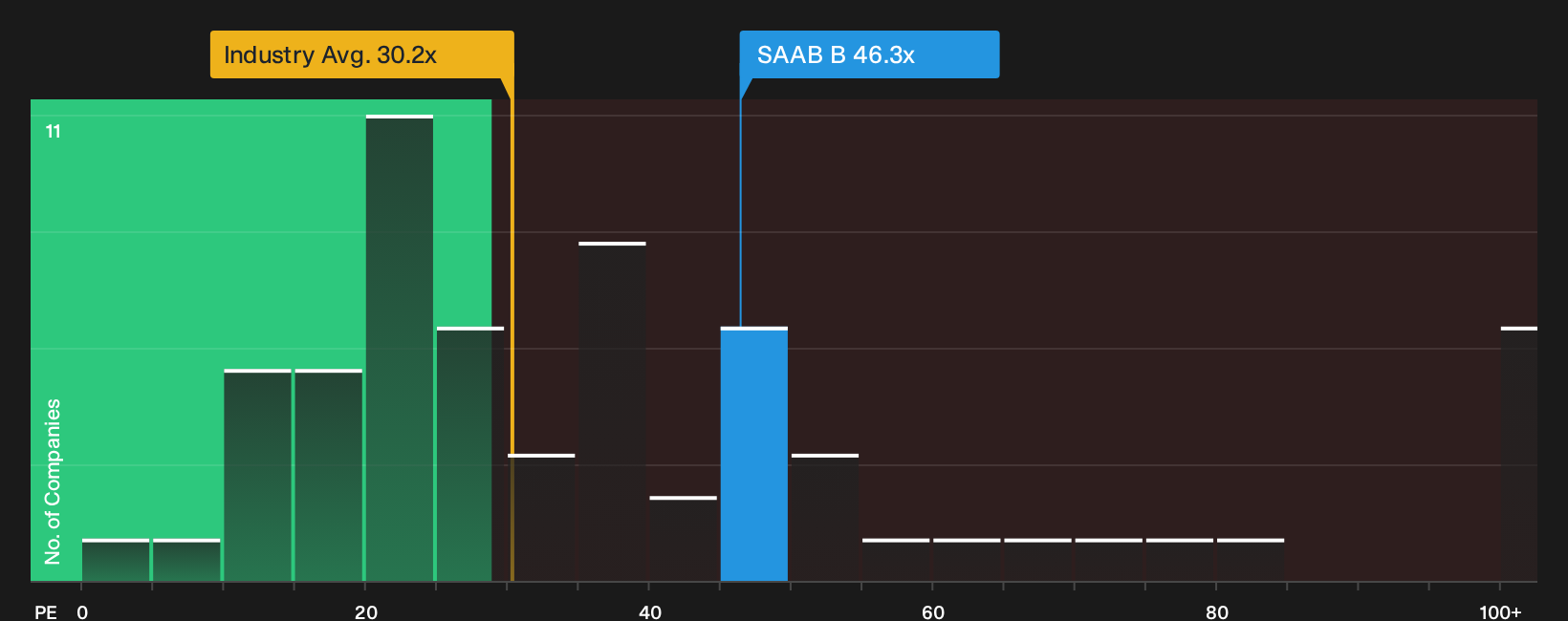Click the short bar at PE 5-10
1568x621 pixels.
(186, 560)
